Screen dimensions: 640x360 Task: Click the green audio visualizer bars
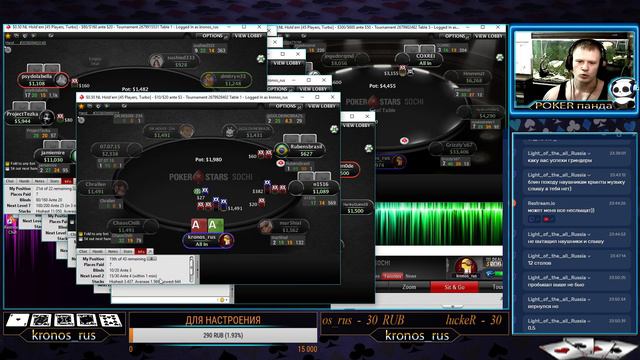tap(439, 224)
